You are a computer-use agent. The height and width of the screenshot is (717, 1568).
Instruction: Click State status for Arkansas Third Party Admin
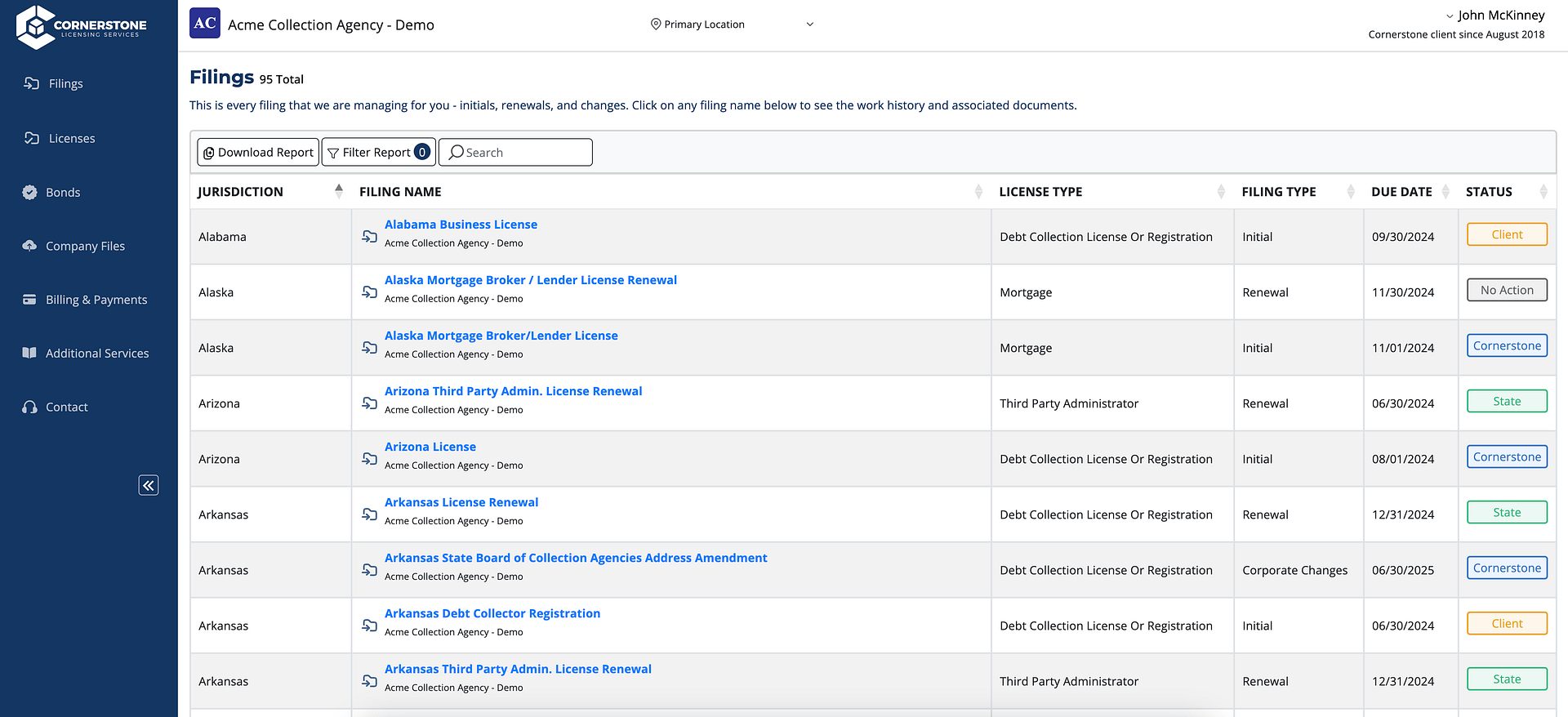pos(1507,679)
